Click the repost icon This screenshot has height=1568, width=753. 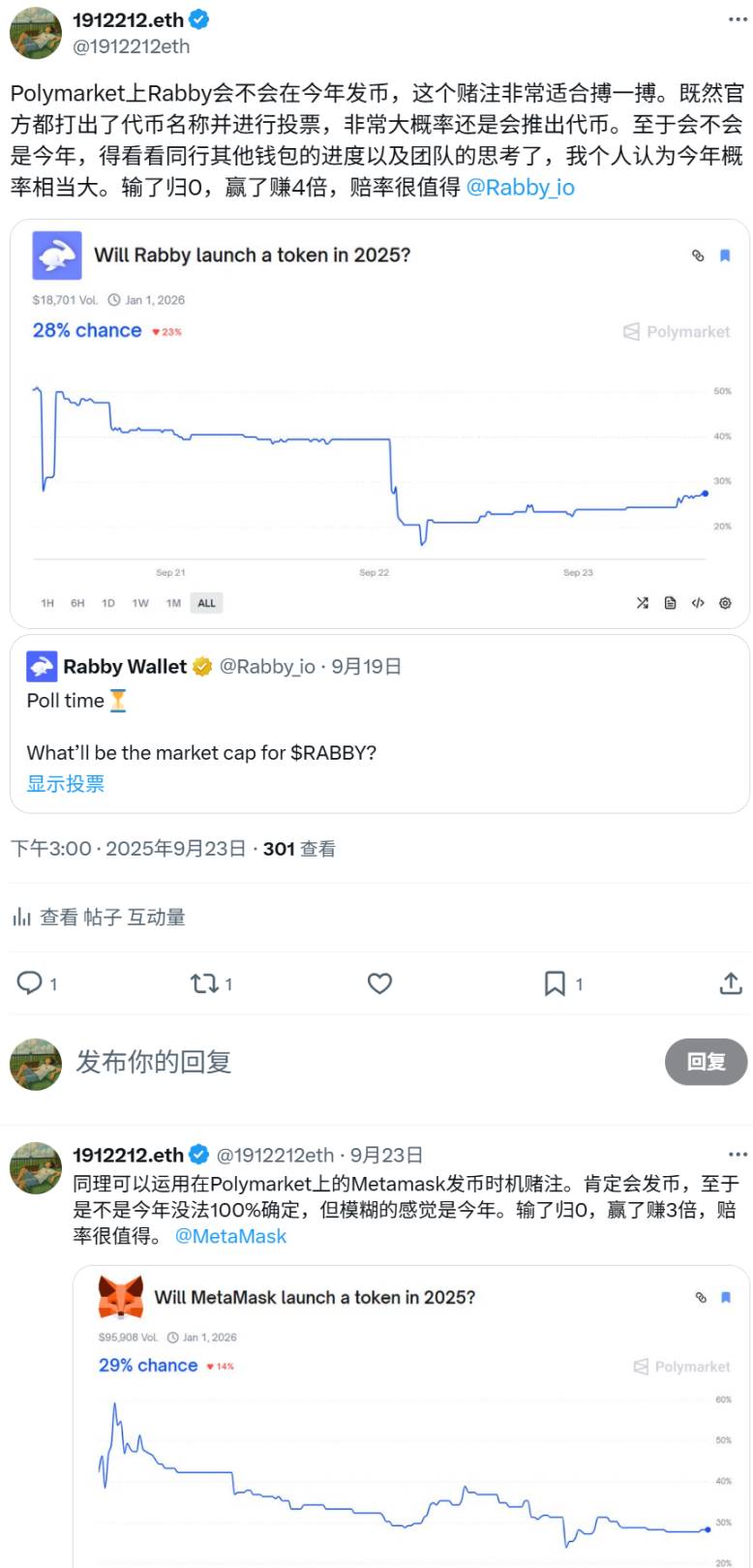click(x=204, y=983)
